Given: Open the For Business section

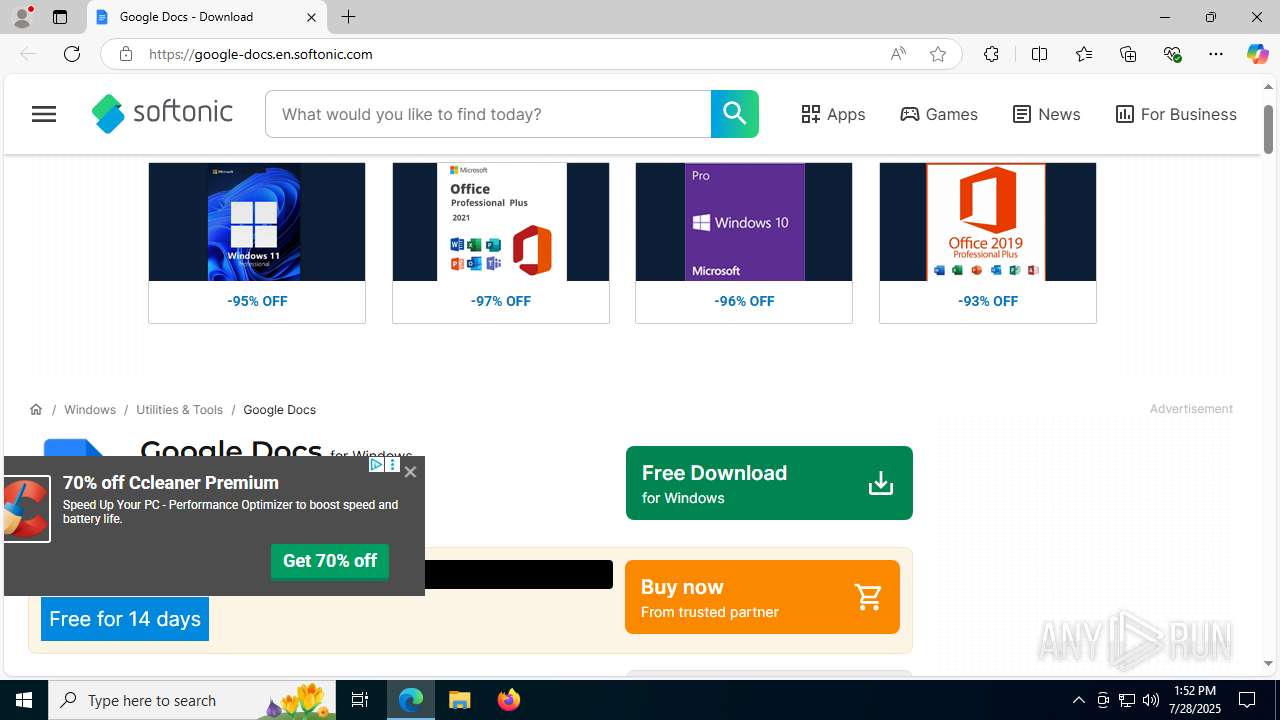Looking at the screenshot, I should tap(1176, 114).
